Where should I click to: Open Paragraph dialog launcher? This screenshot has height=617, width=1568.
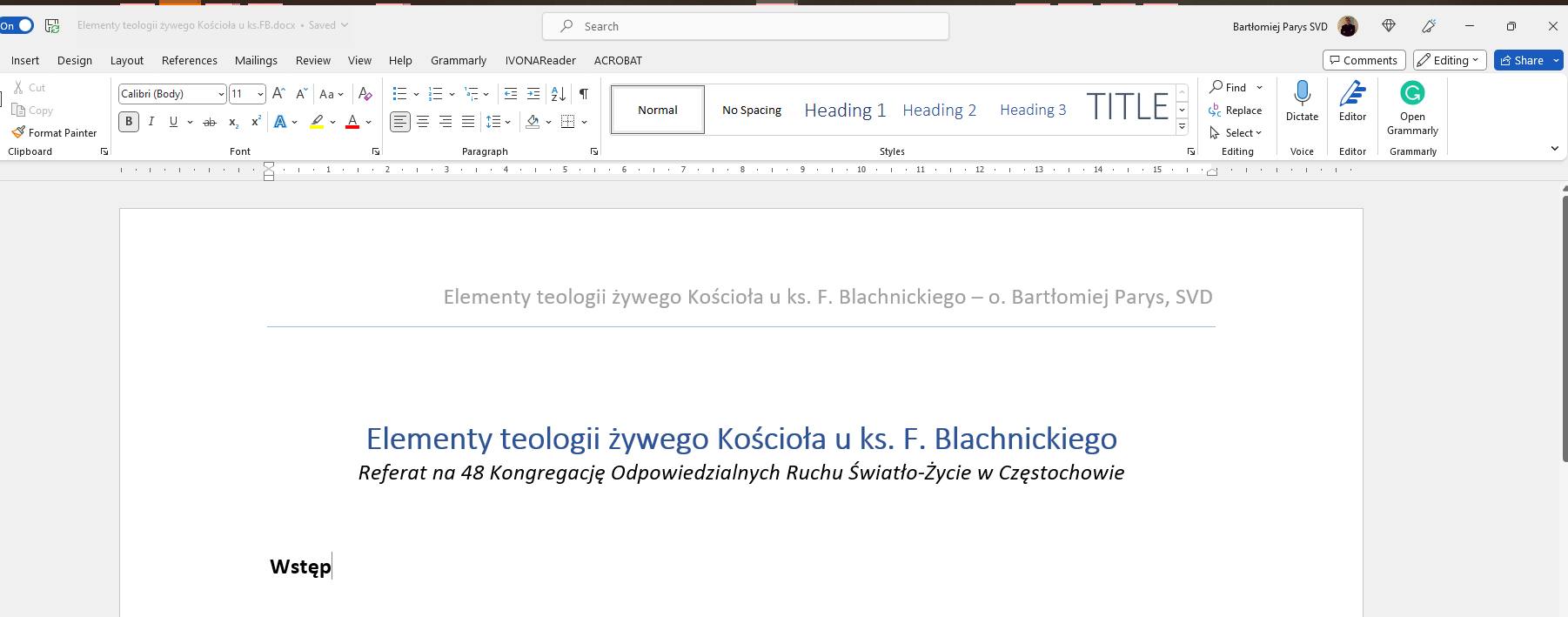[594, 151]
